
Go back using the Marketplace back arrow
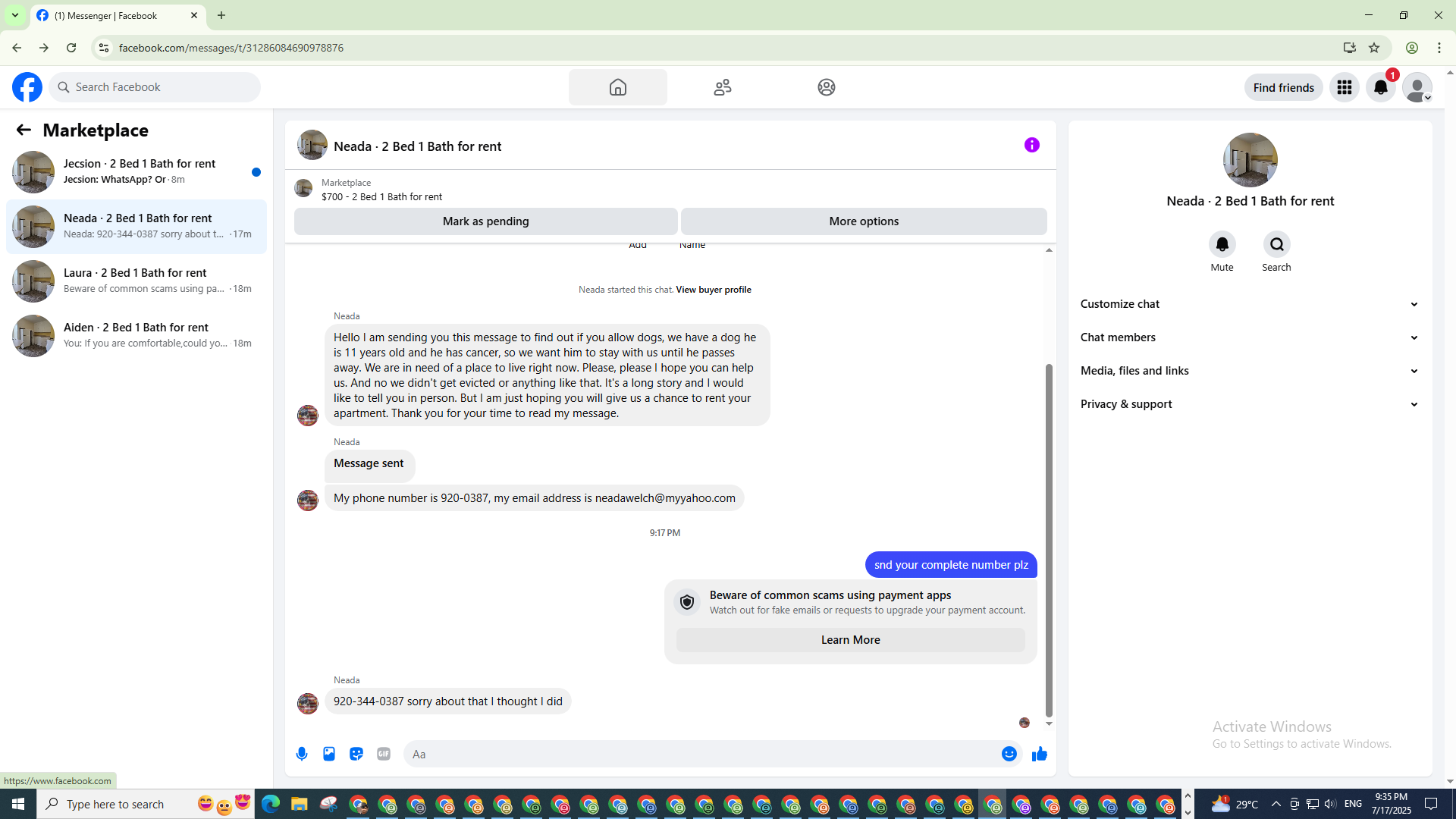pos(24,130)
